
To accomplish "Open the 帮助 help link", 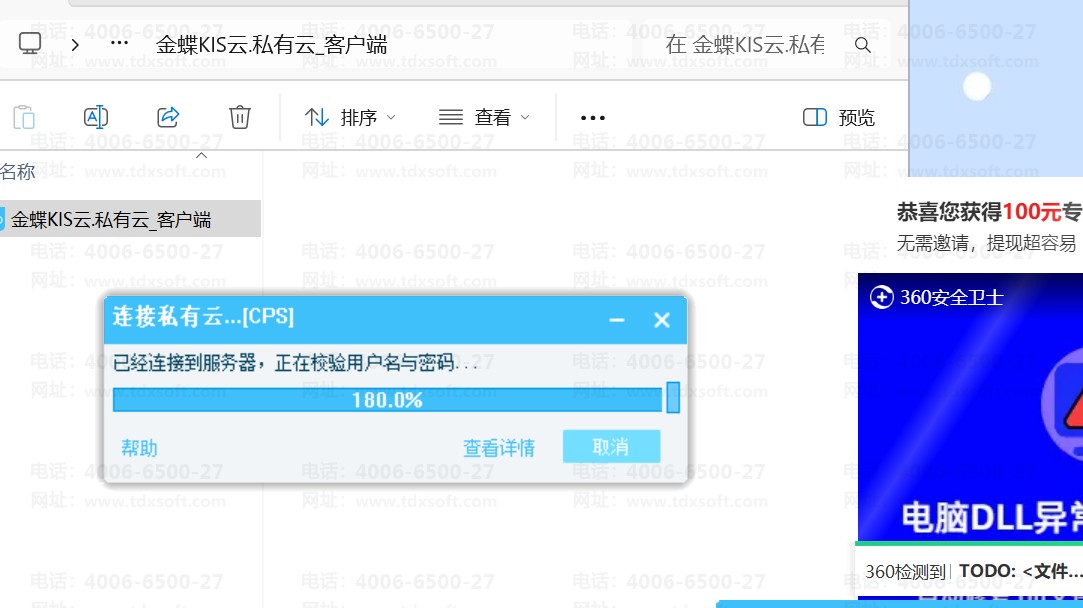I will coord(140,448).
